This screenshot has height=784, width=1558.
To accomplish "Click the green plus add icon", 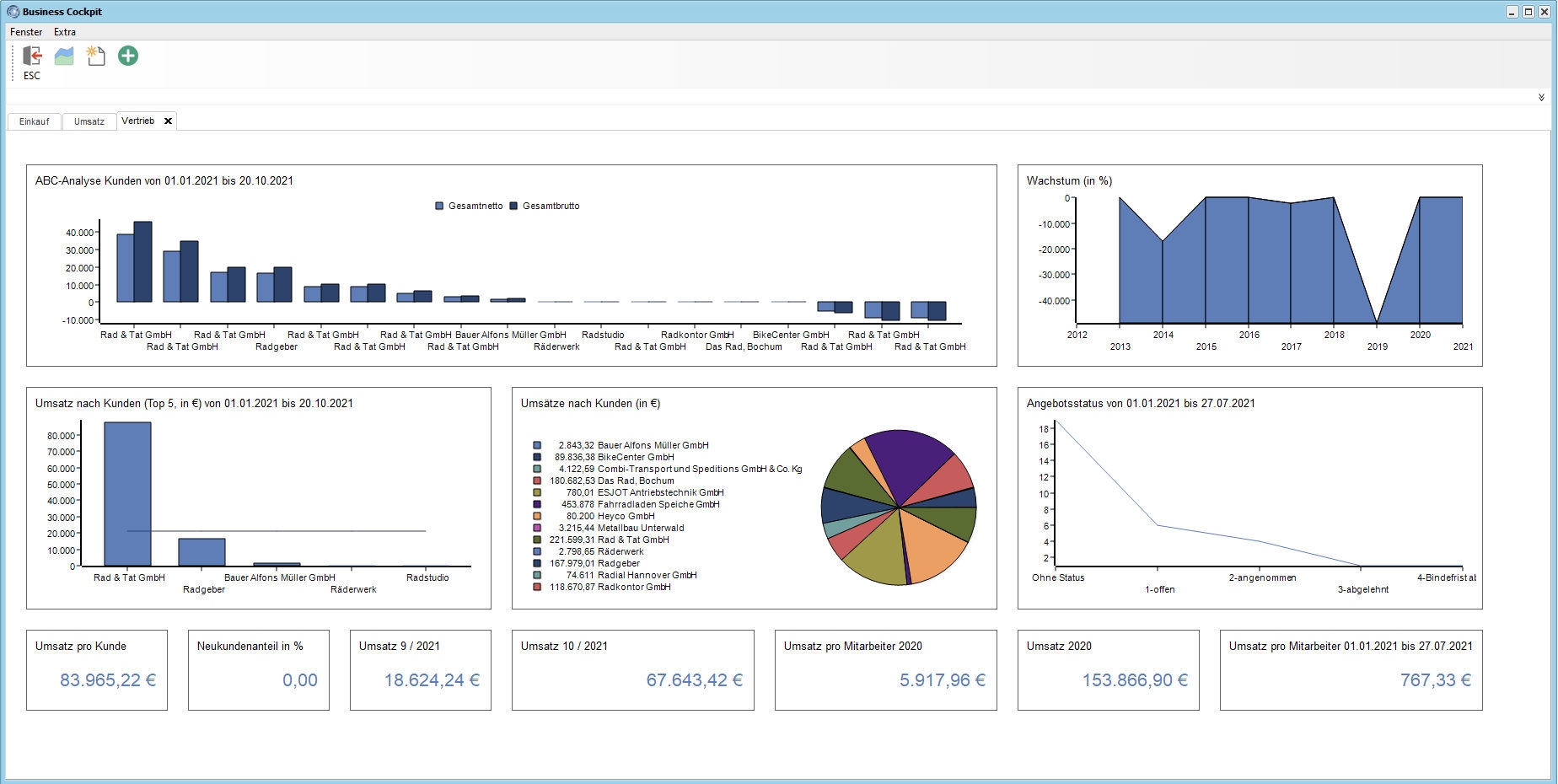I will point(128,56).
